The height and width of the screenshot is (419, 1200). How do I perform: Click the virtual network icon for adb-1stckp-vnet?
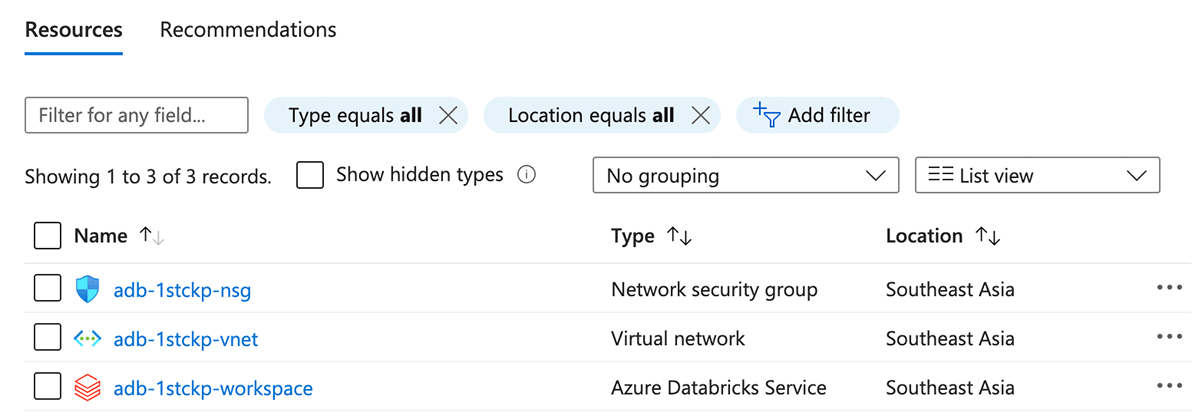[88, 339]
